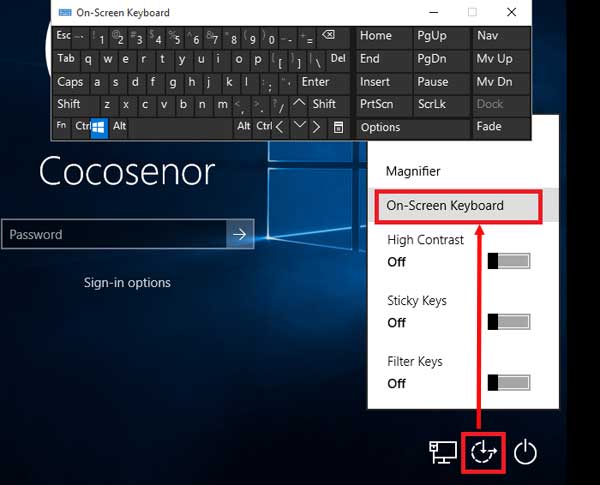600x485 pixels.
Task: Click the number 0 key
Action: tap(269, 38)
